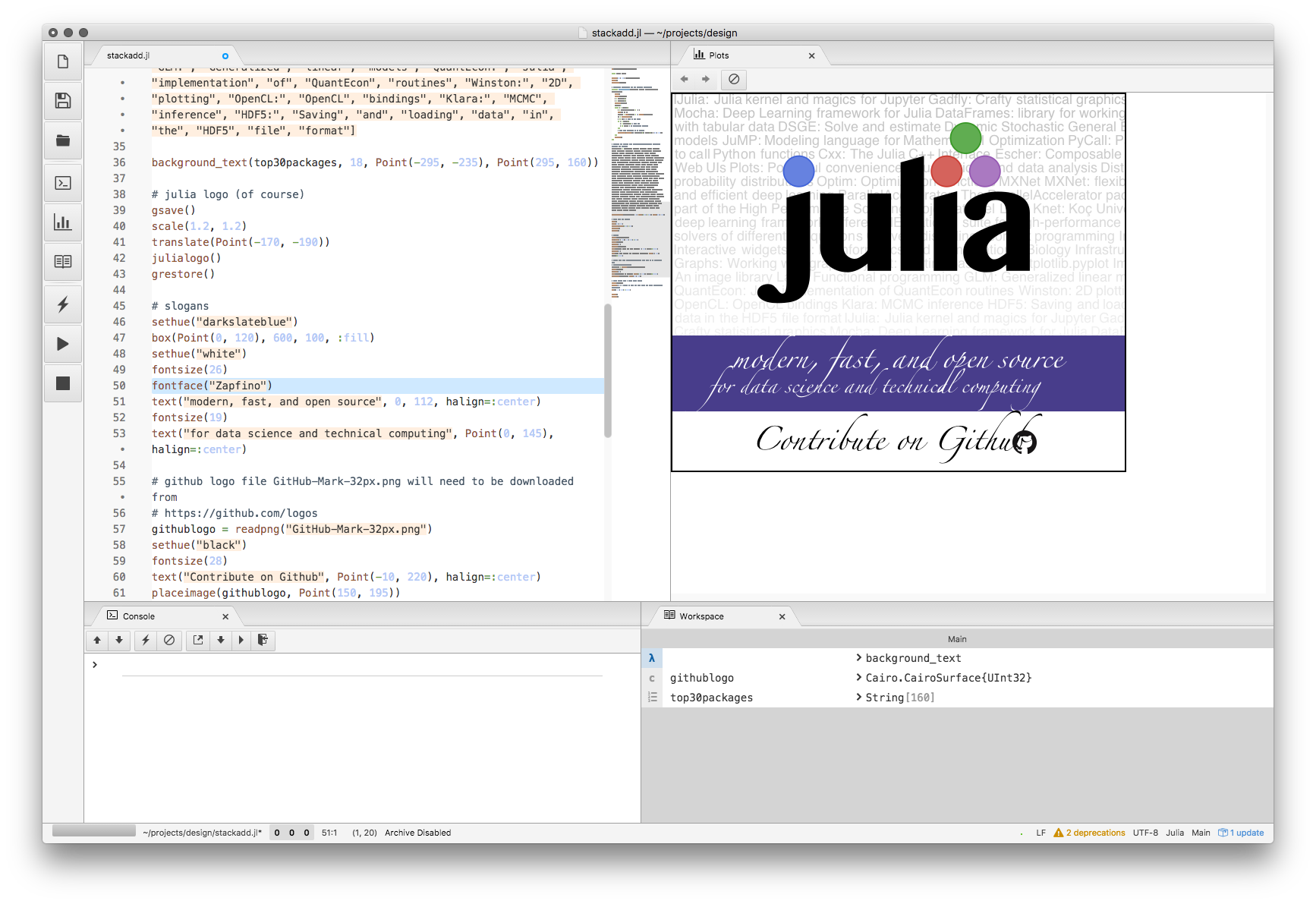The height and width of the screenshot is (904, 1316).
Task: Click '2 deprecations' in status bar
Action: (1095, 833)
